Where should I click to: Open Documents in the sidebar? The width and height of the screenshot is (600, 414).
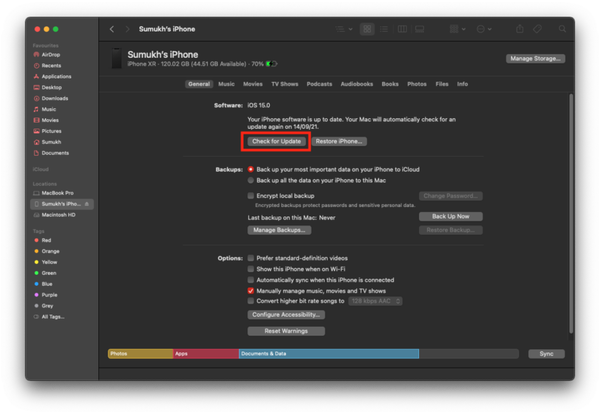tap(51, 153)
